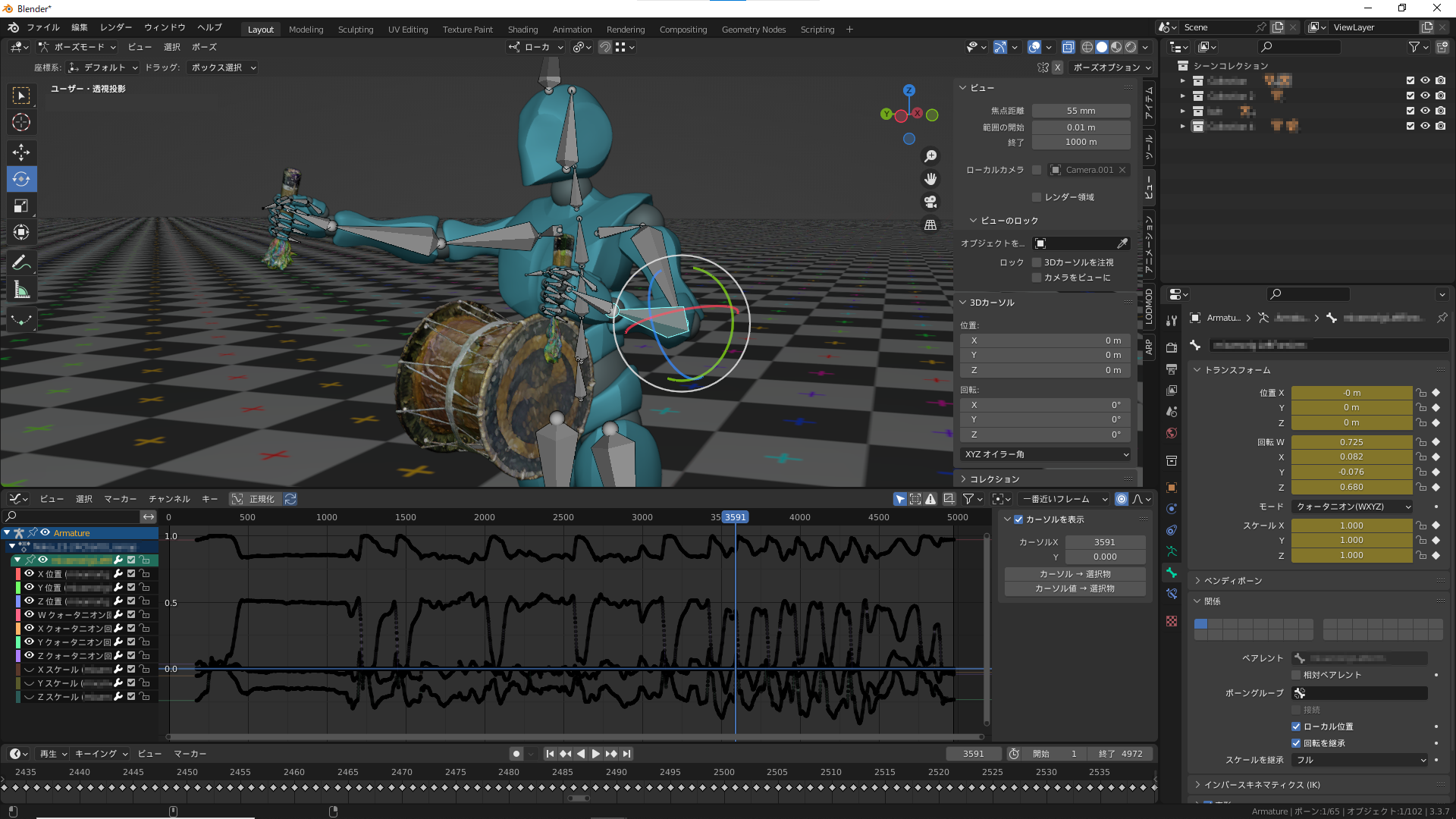Open the XYZ オイラー角 rotation mode dropdown

pyautogui.click(x=1046, y=454)
